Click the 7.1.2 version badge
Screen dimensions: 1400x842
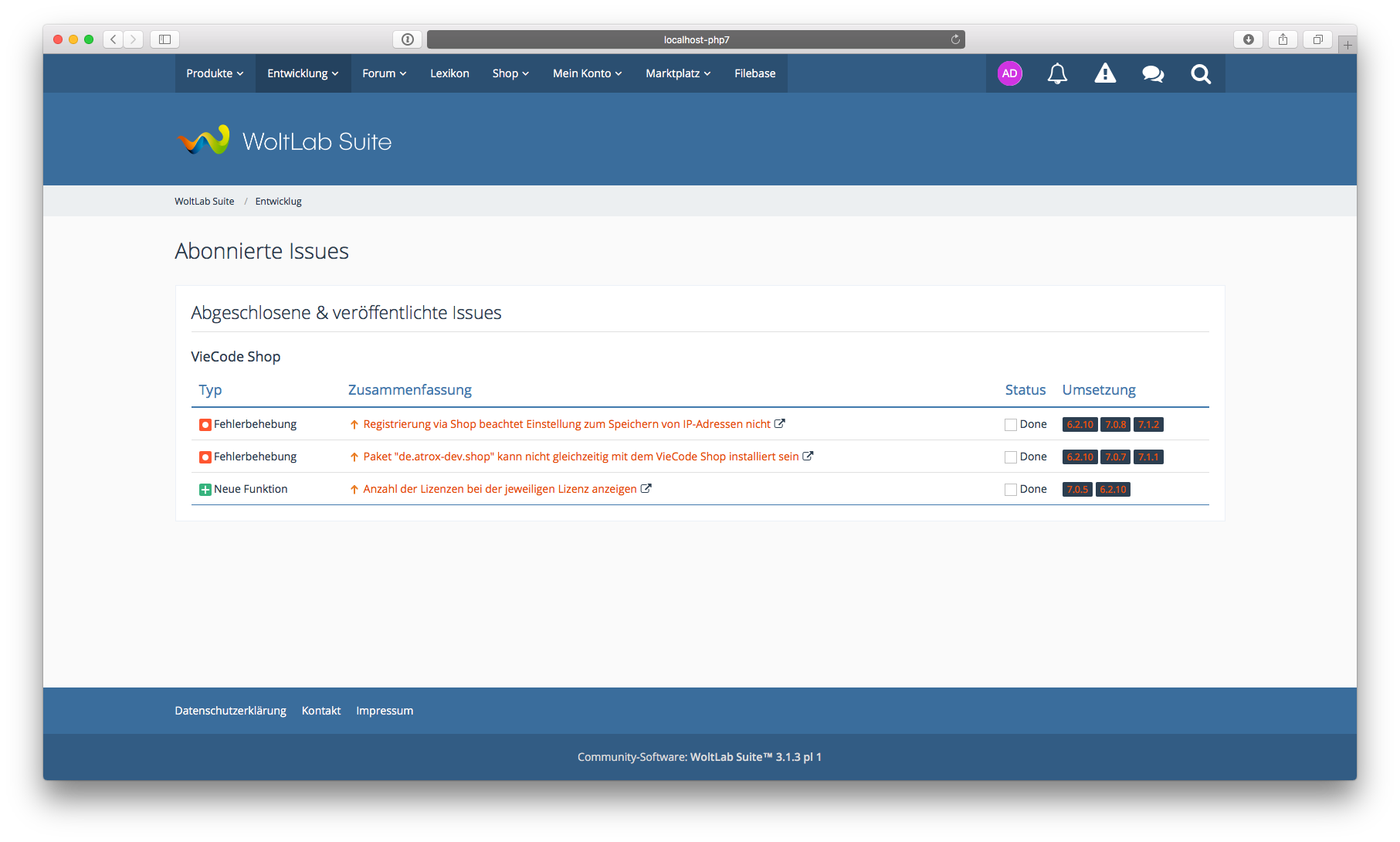(x=1148, y=425)
